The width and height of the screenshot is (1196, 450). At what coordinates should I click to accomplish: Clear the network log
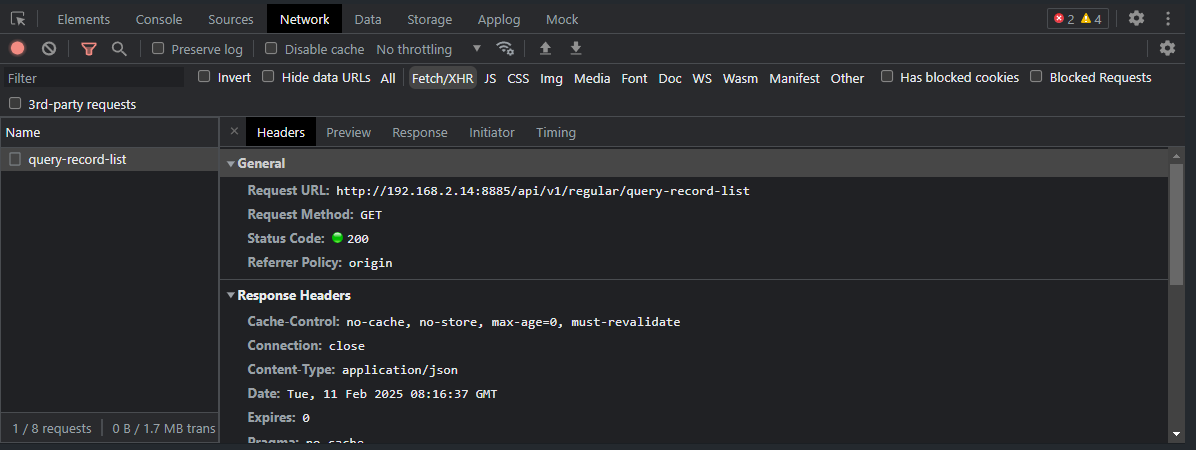click(49, 48)
